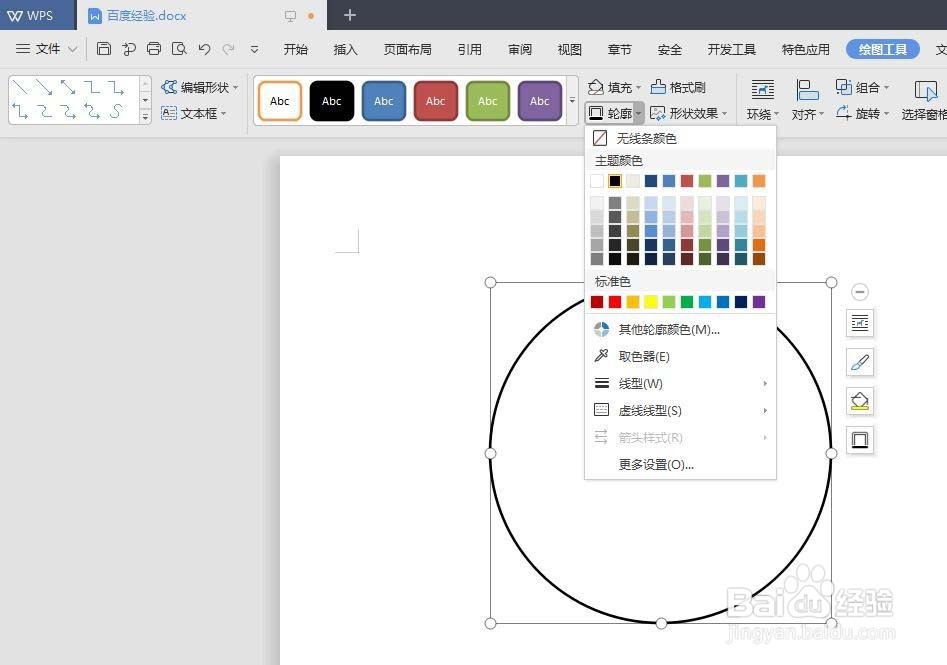Click 更多设置 at the menu bottom
Viewport: 947px width, 665px height.
[x=656, y=464]
